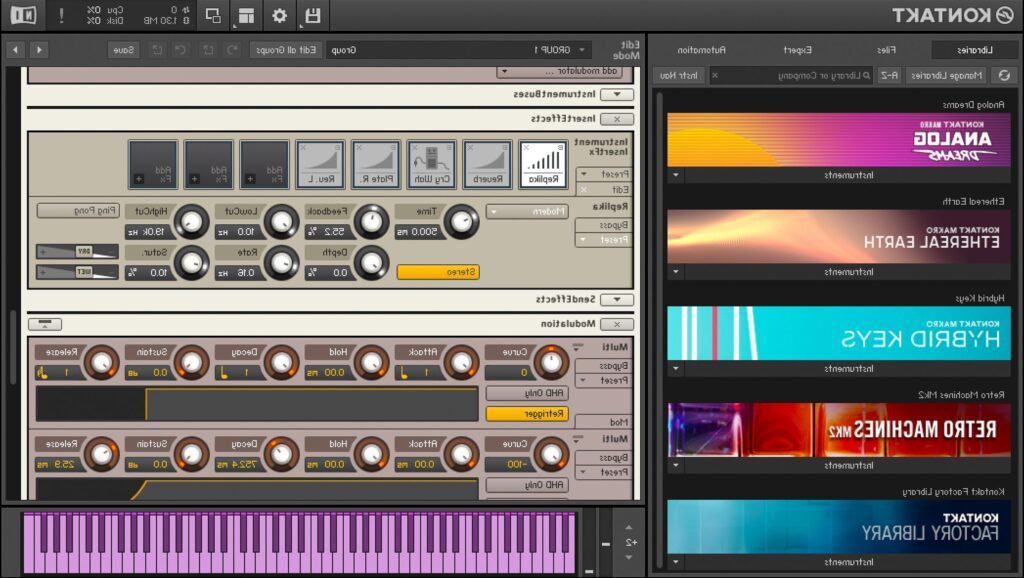Image resolution: width=1024 pixels, height=578 pixels.
Task: Switch to the Libraries tab
Action: (x=974, y=50)
